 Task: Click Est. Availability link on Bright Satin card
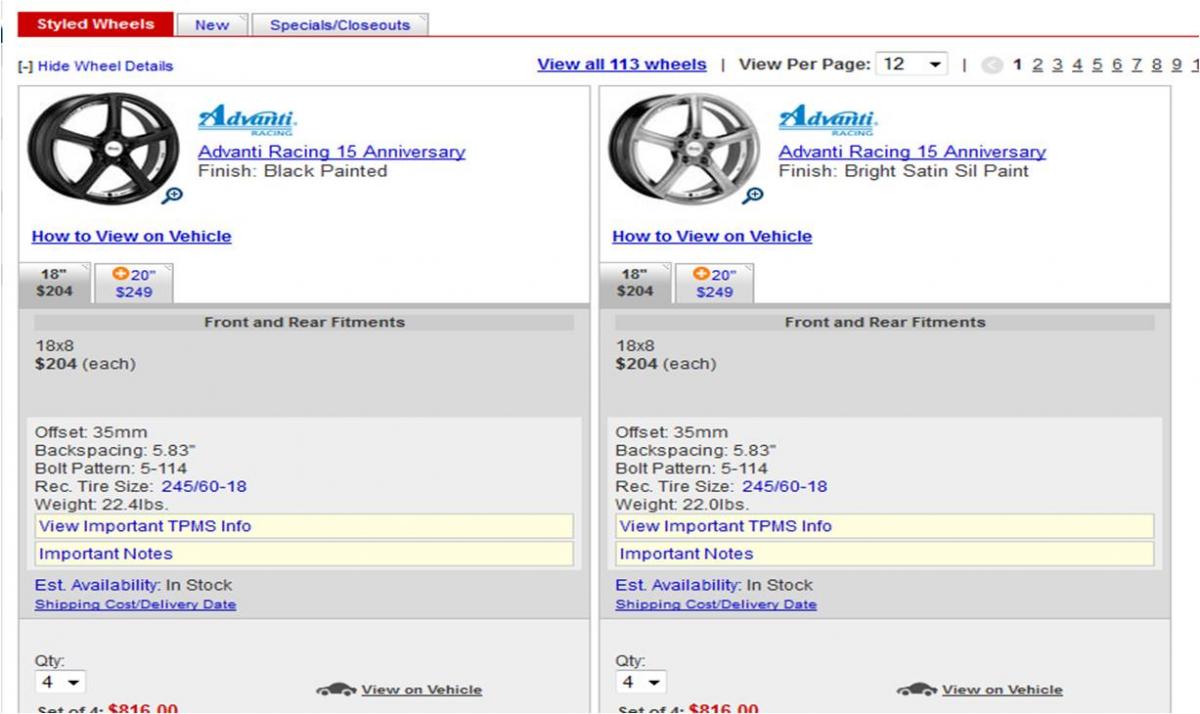(678, 585)
